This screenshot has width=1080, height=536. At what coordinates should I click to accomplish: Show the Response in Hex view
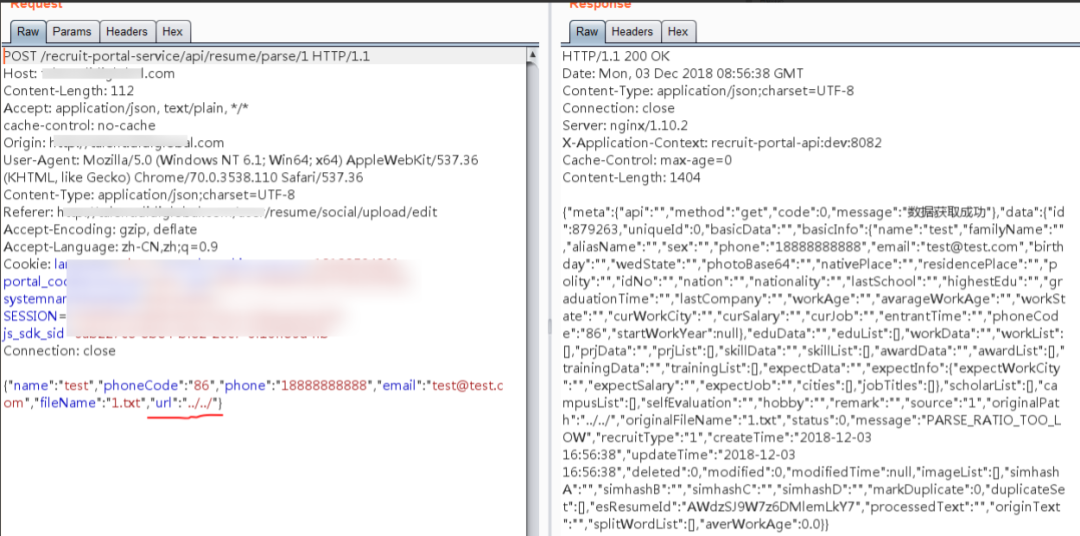tap(678, 32)
